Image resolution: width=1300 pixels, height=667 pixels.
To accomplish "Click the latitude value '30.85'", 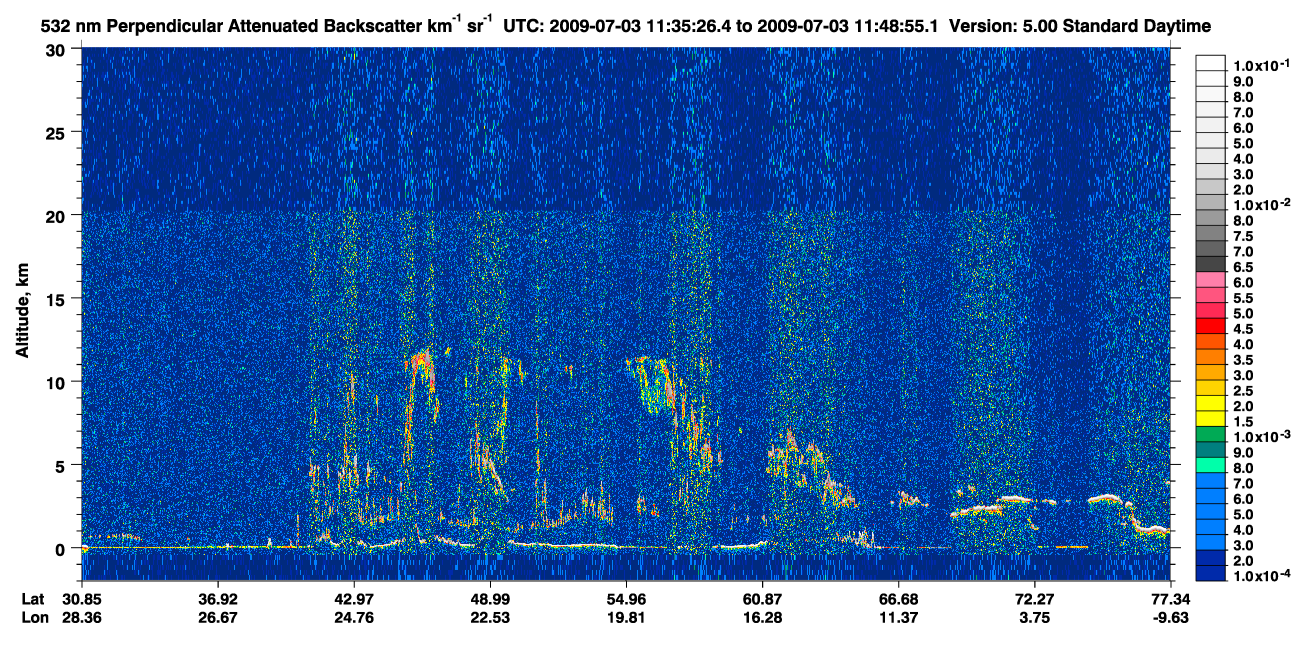I will pyautogui.click(x=82, y=598).
